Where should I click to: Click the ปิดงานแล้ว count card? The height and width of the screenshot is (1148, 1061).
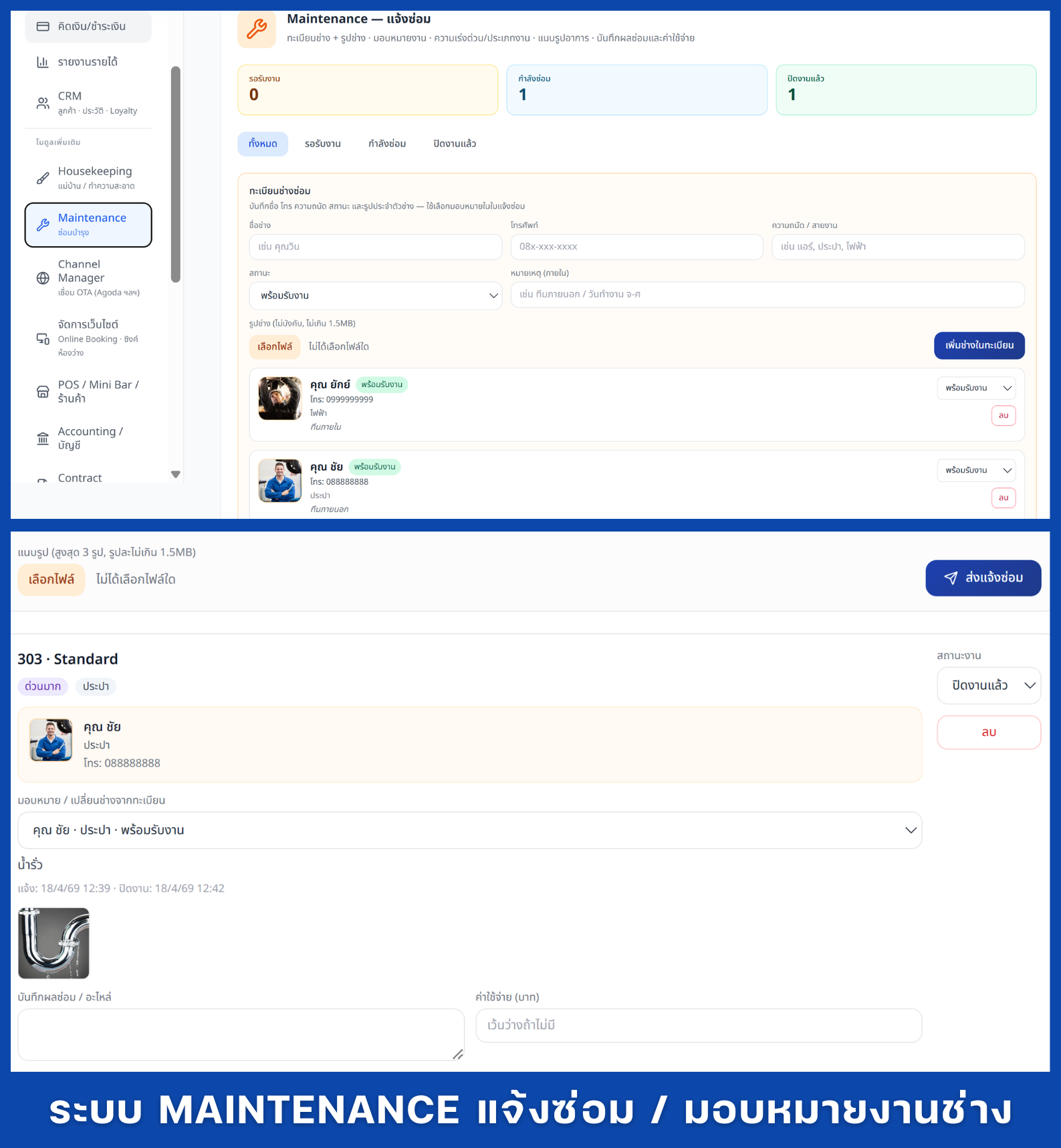pos(907,90)
